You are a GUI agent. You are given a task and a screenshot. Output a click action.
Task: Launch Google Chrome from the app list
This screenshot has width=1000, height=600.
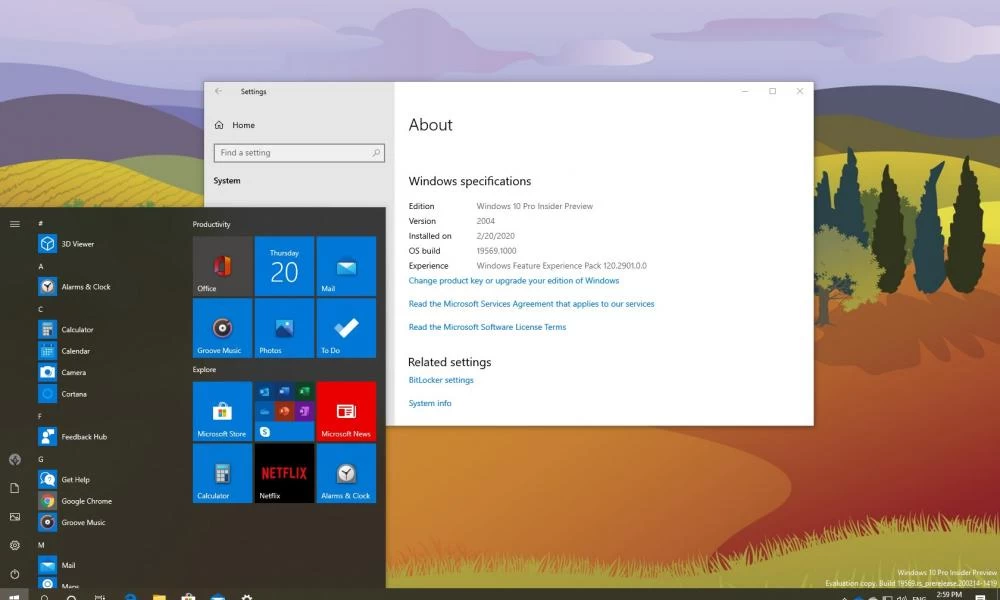click(x=86, y=501)
